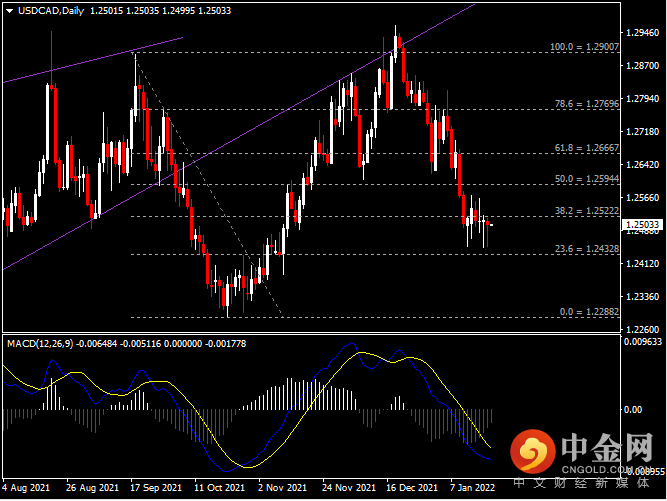This screenshot has height=501, width=667.
Task: Click the 26 Aug 2021 date label
Action: coord(92,487)
